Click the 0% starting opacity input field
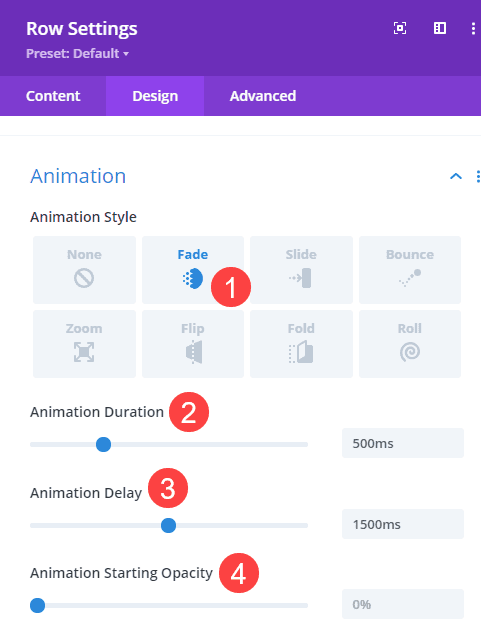The width and height of the screenshot is (481, 643). pyautogui.click(x=403, y=604)
